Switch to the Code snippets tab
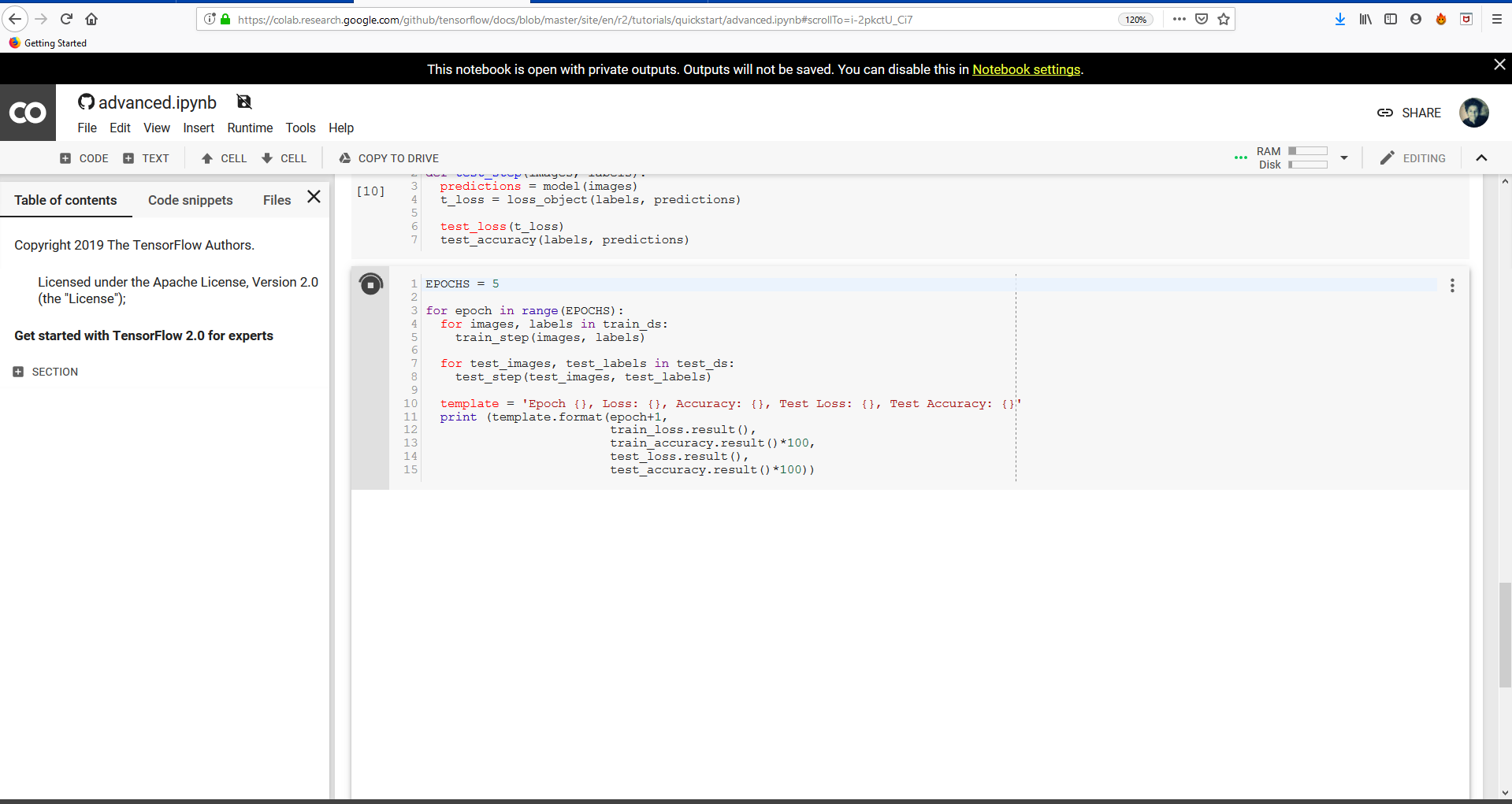Viewport: 1512px width, 804px height. point(190,200)
